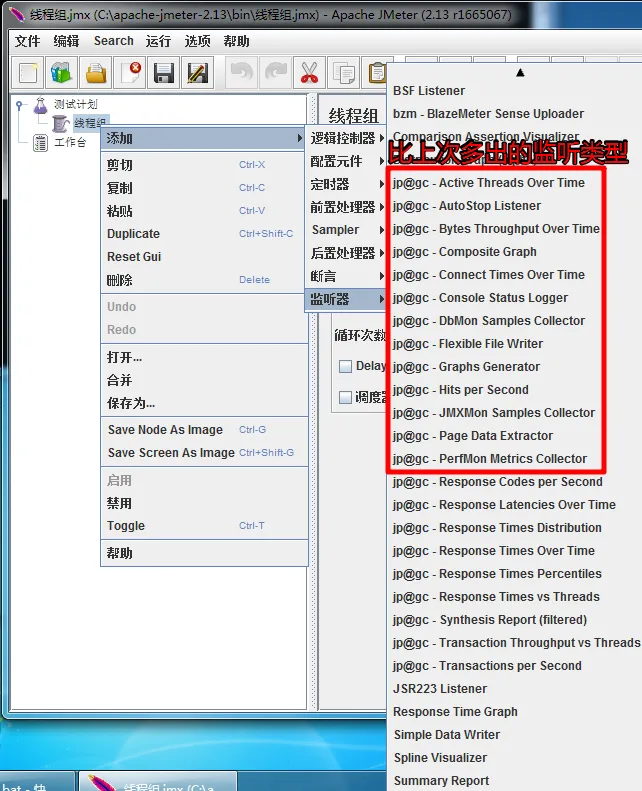The height and width of the screenshot is (791, 642).
Task: Click the Save floppy disk icon
Action: (x=164, y=73)
